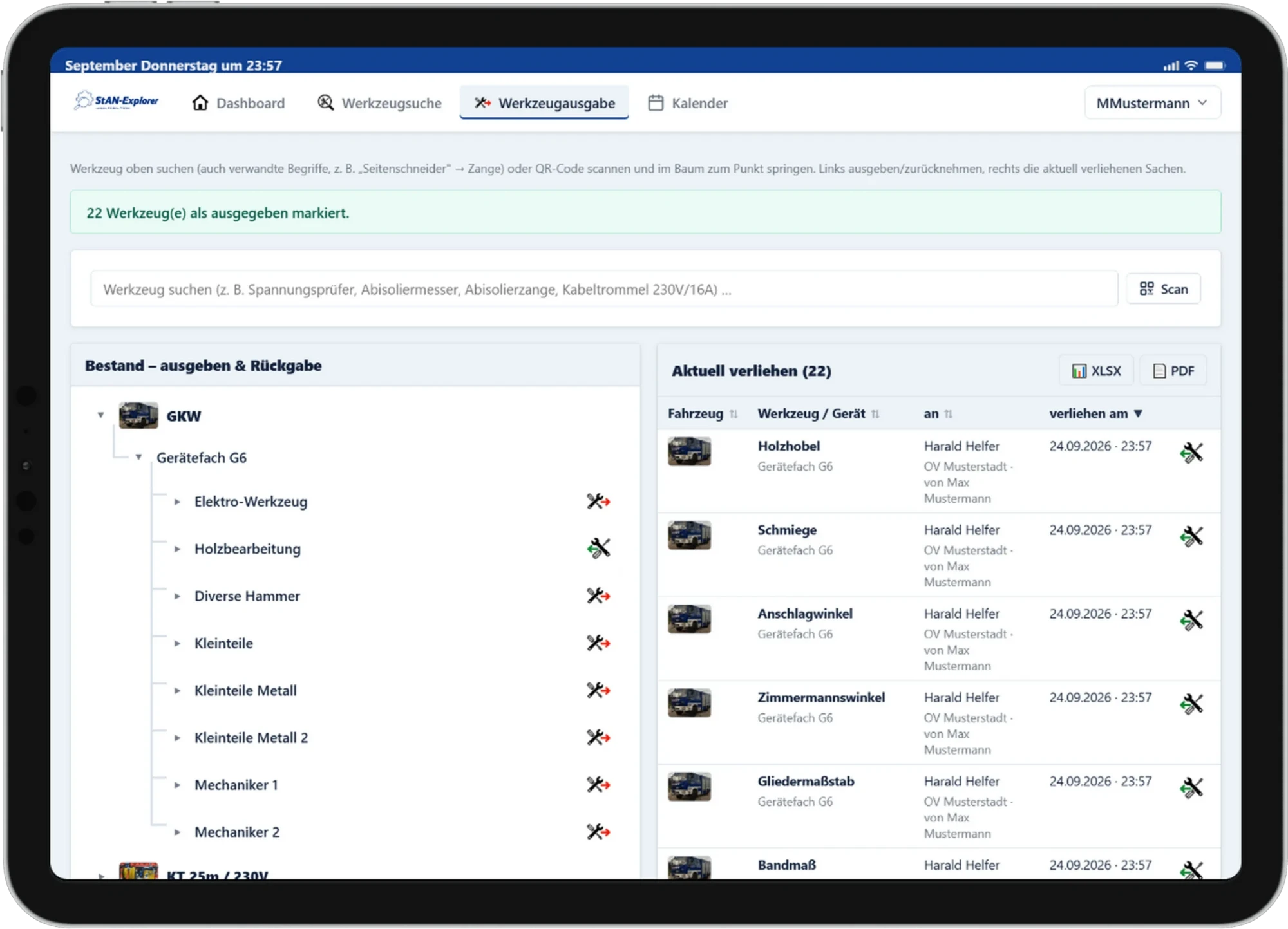
Task: Click the issue icon next to Kleinteile
Action: (x=598, y=643)
